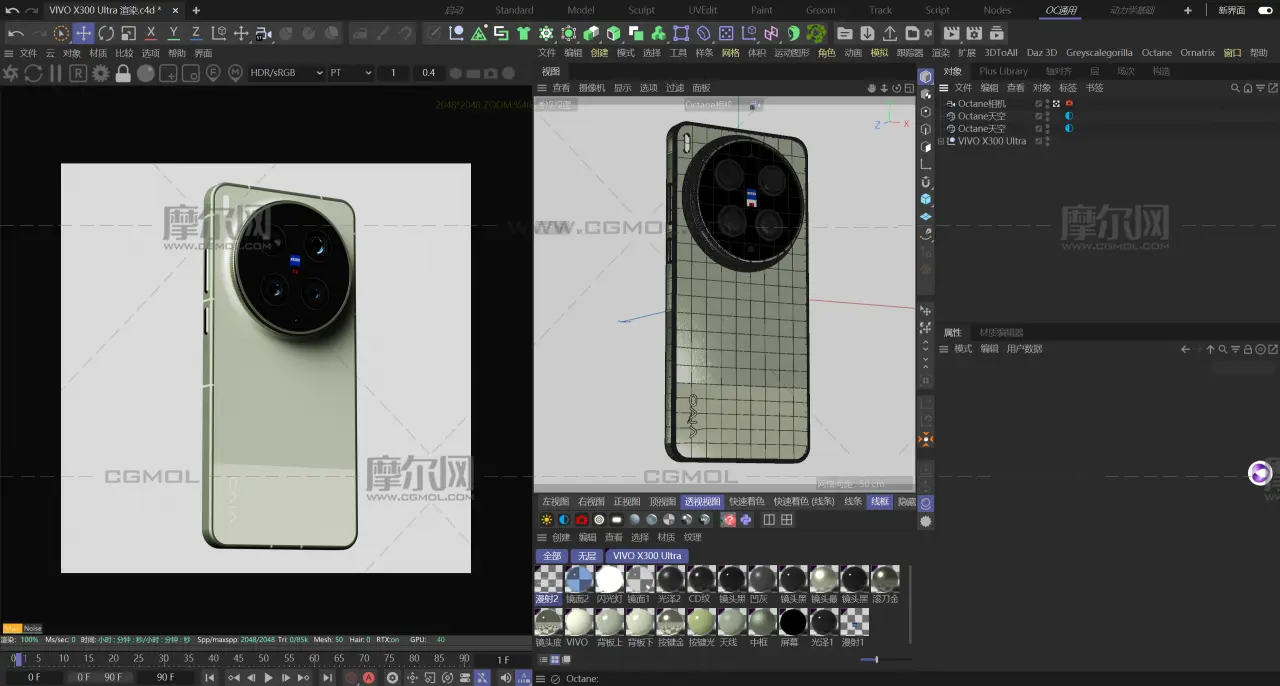Viewport: 1280px width, 686px height.
Task: Click the red Octane camera icon
Action: click(x=581, y=520)
